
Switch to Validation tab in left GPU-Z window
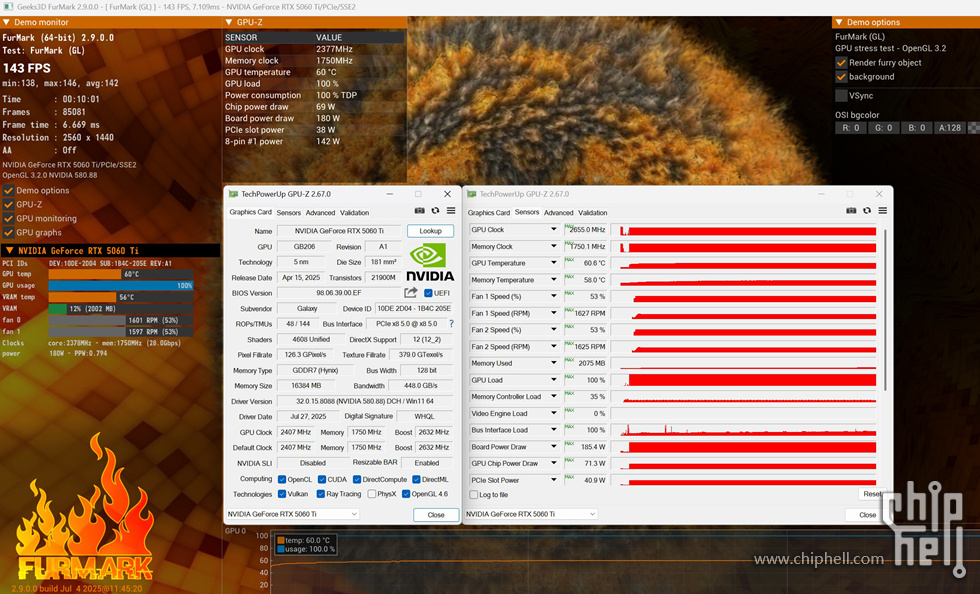[354, 213]
